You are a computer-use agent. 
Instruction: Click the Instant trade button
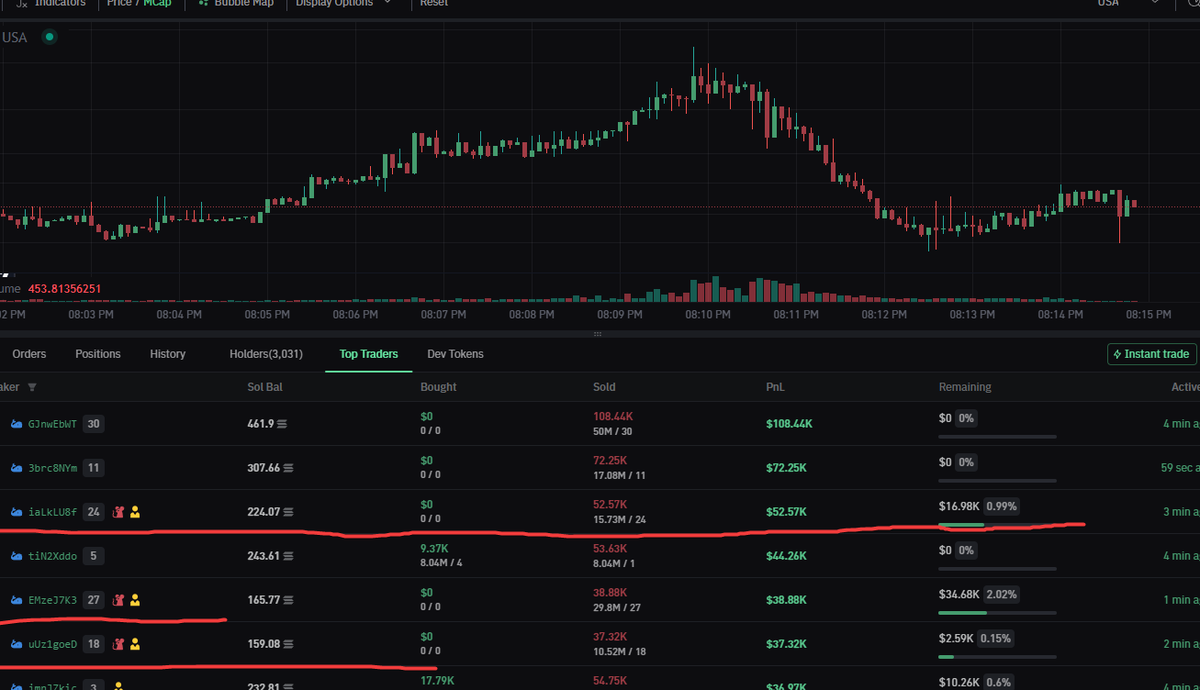tap(1152, 354)
